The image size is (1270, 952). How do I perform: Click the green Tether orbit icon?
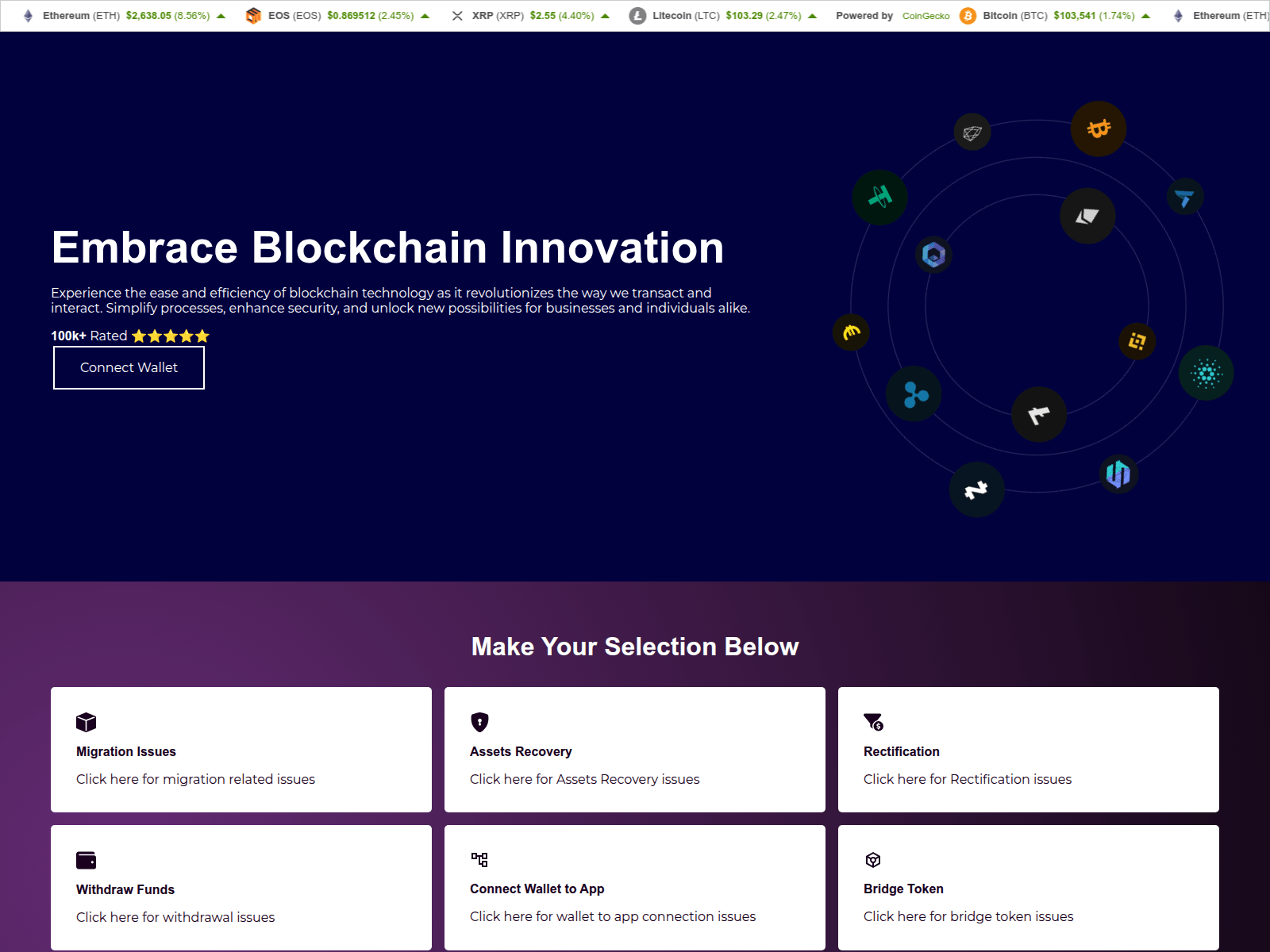[879, 197]
